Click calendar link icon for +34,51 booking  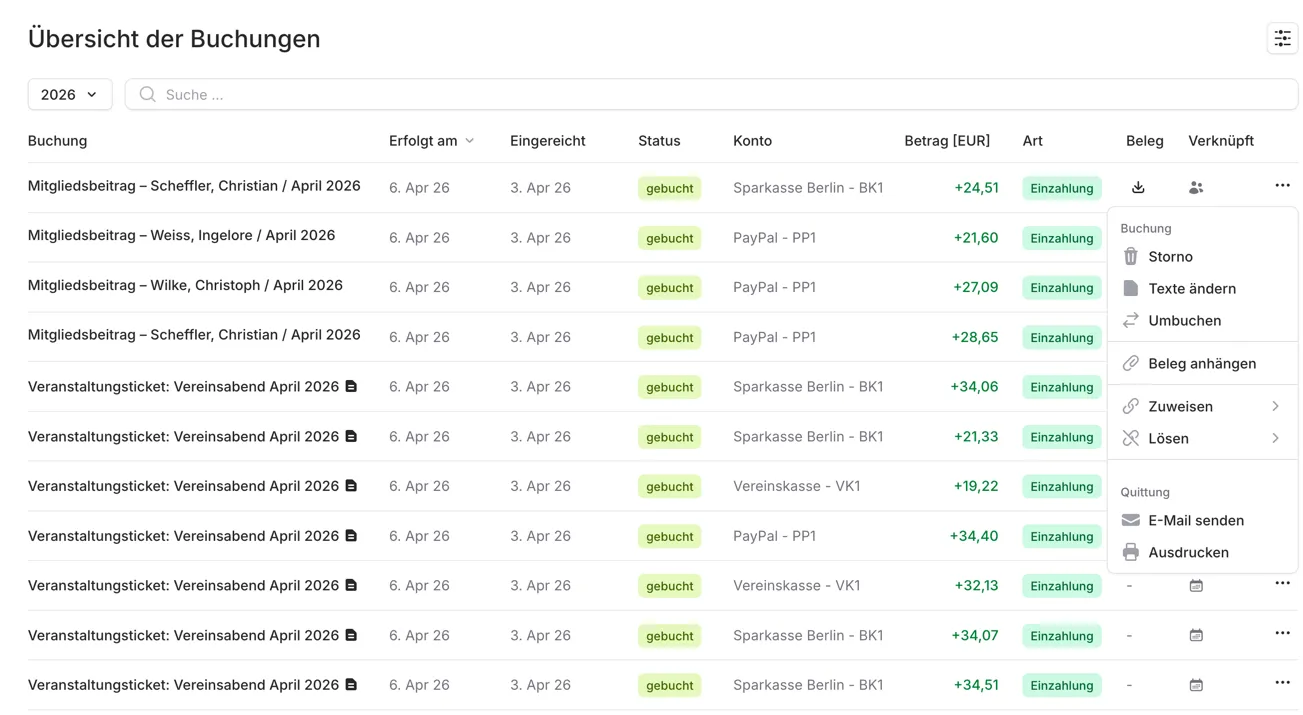coord(1196,686)
